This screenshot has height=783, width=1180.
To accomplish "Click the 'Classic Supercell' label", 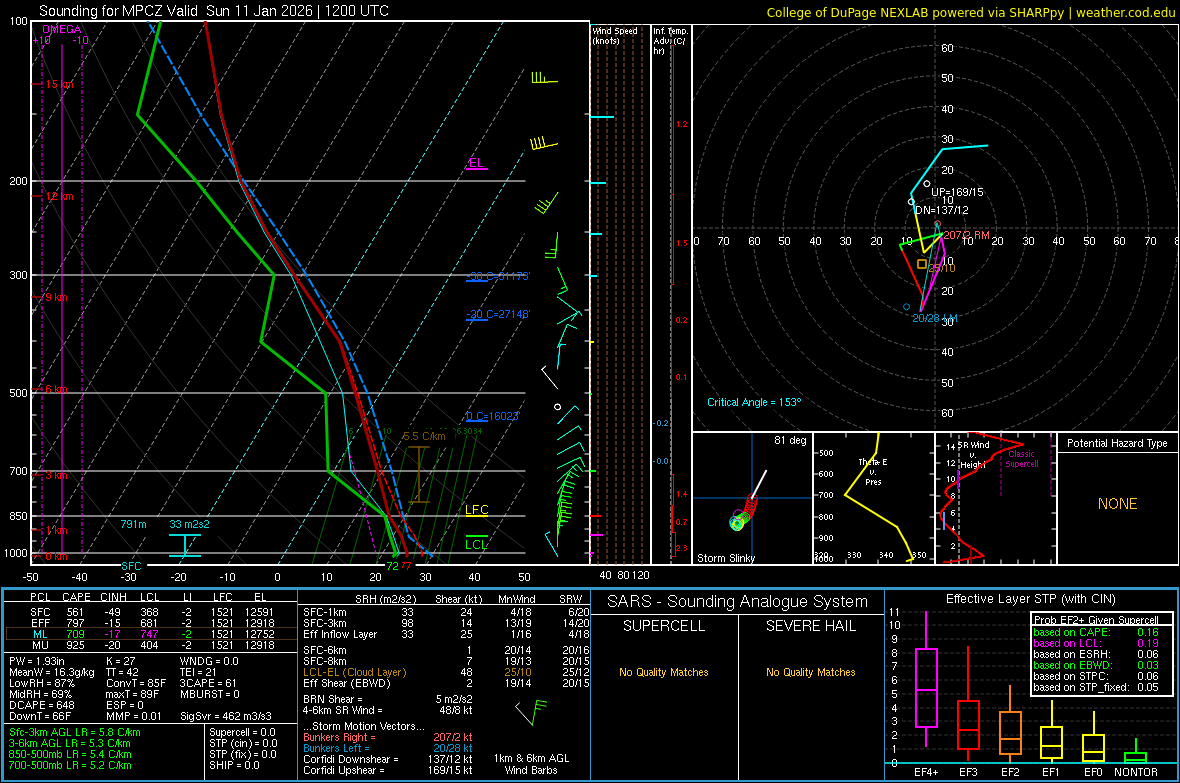I will pyautogui.click(x=1022, y=459).
